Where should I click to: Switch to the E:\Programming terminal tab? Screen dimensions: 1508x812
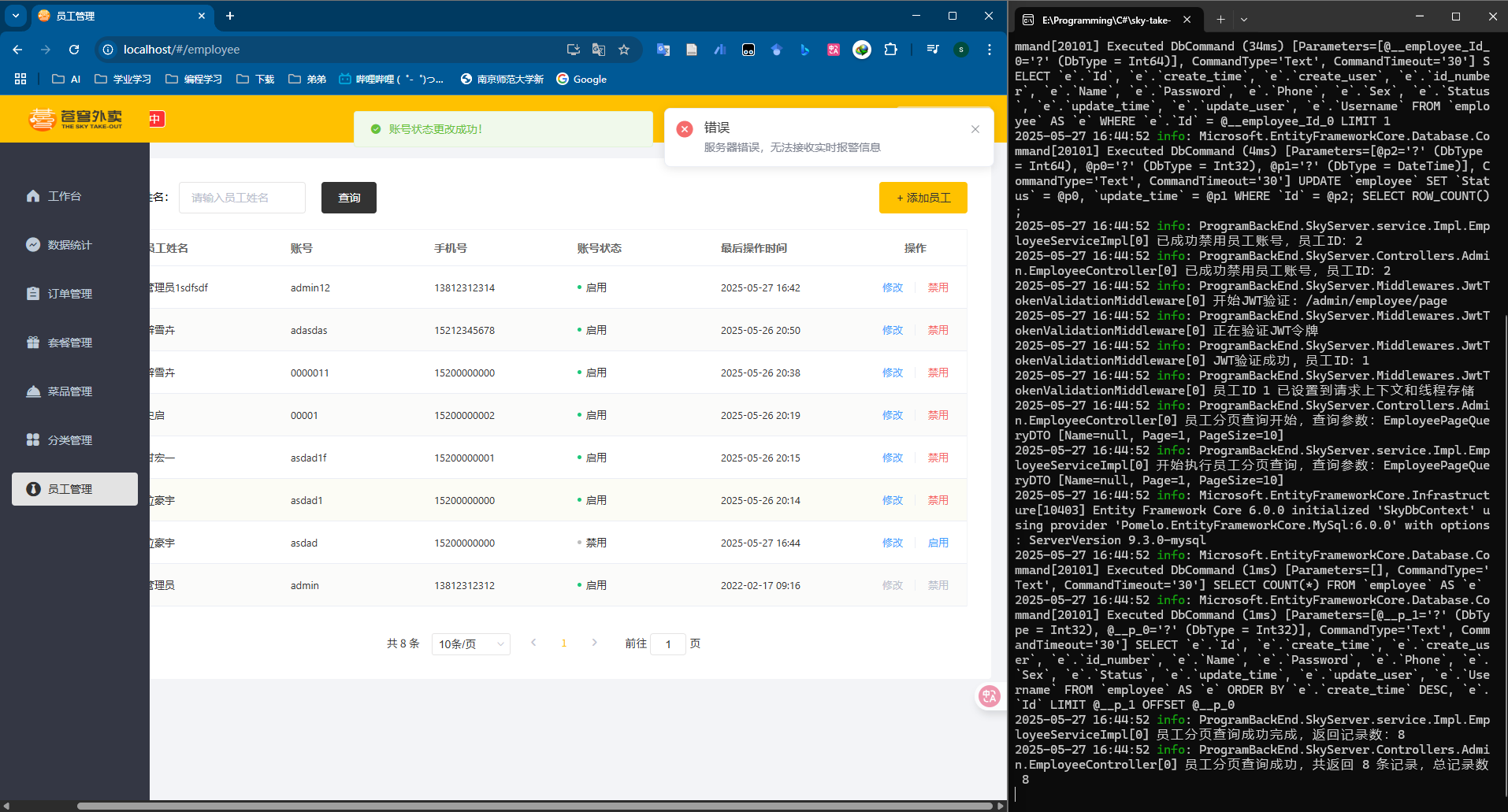pos(1105,20)
